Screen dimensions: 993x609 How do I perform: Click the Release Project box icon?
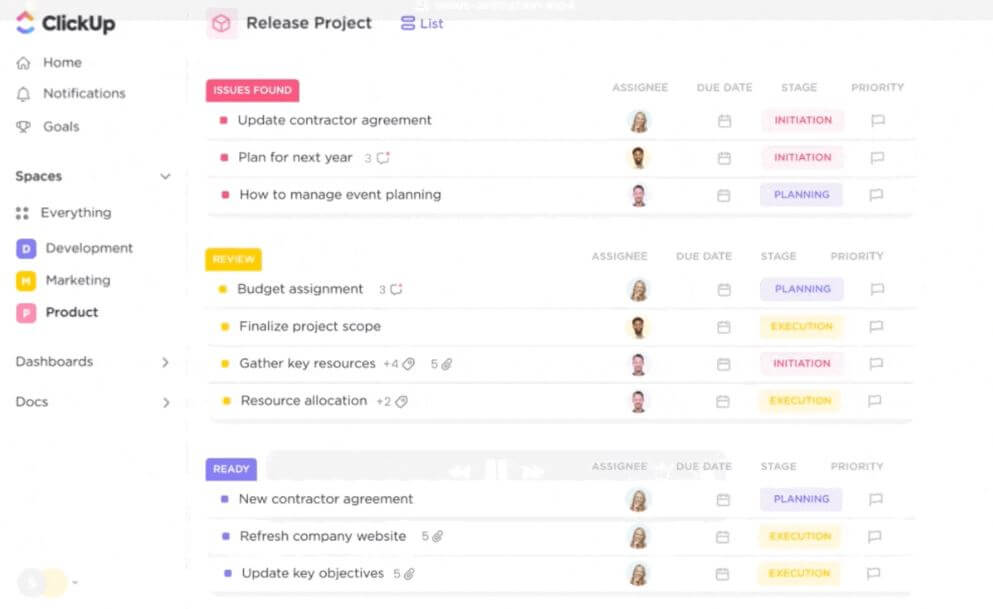(221, 23)
